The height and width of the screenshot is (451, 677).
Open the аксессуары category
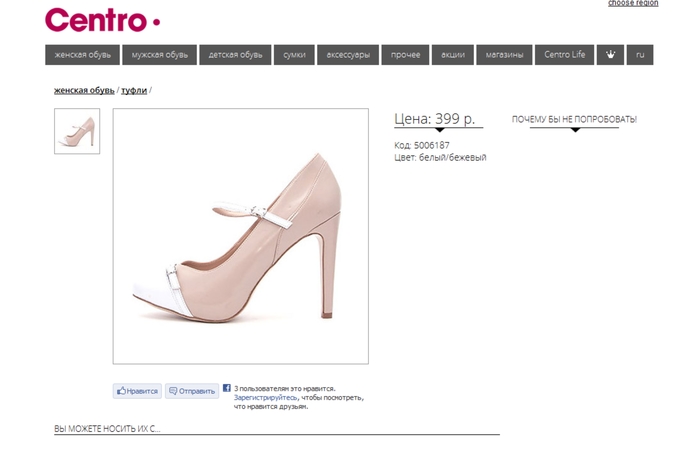tap(348, 55)
